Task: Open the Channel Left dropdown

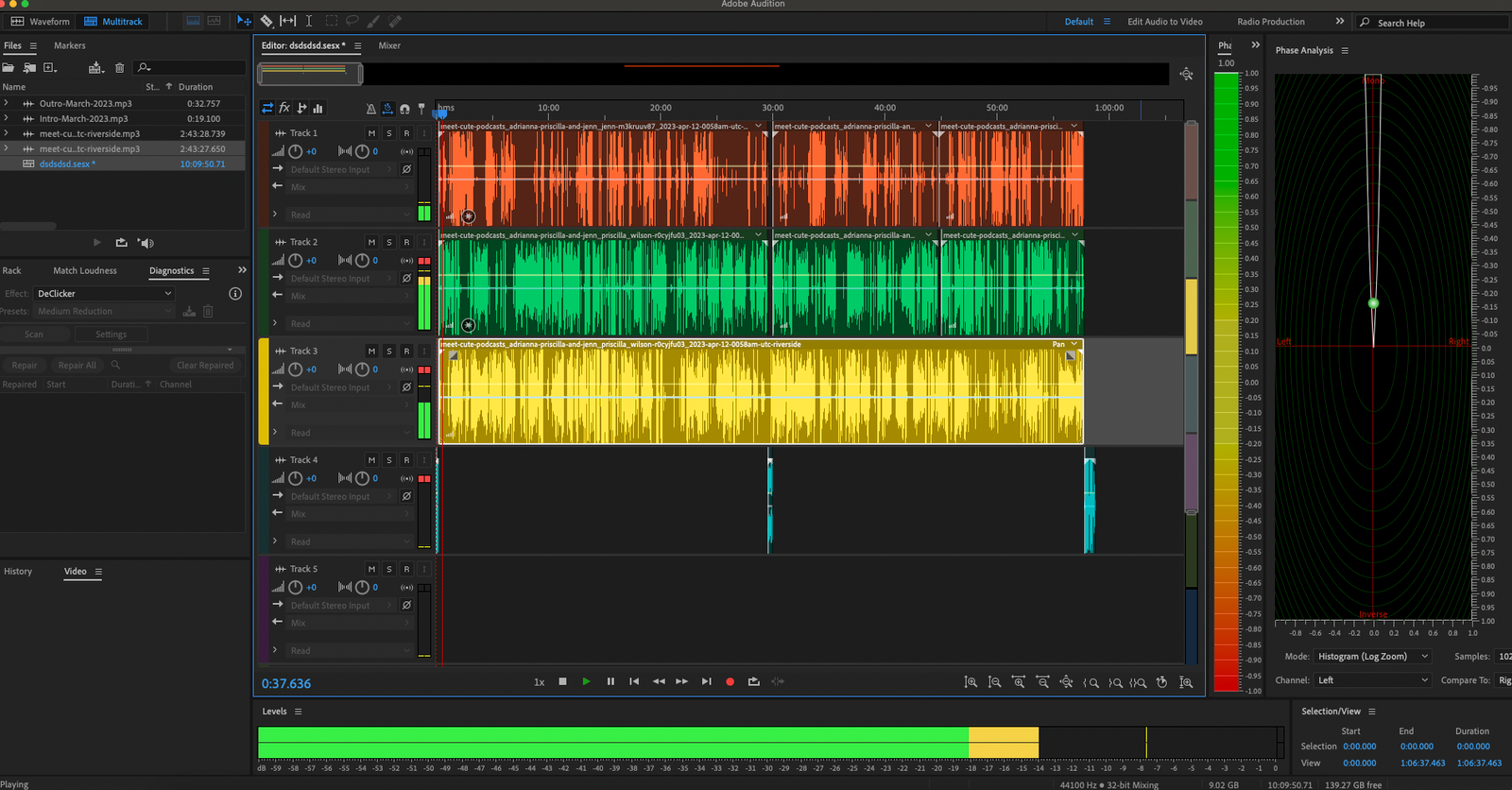Action: pos(1373,680)
